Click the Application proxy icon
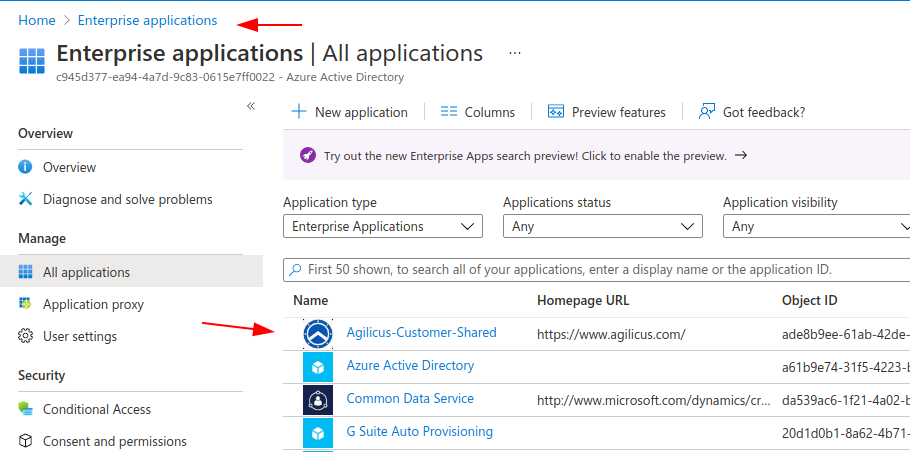910x452 pixels. 25,304
